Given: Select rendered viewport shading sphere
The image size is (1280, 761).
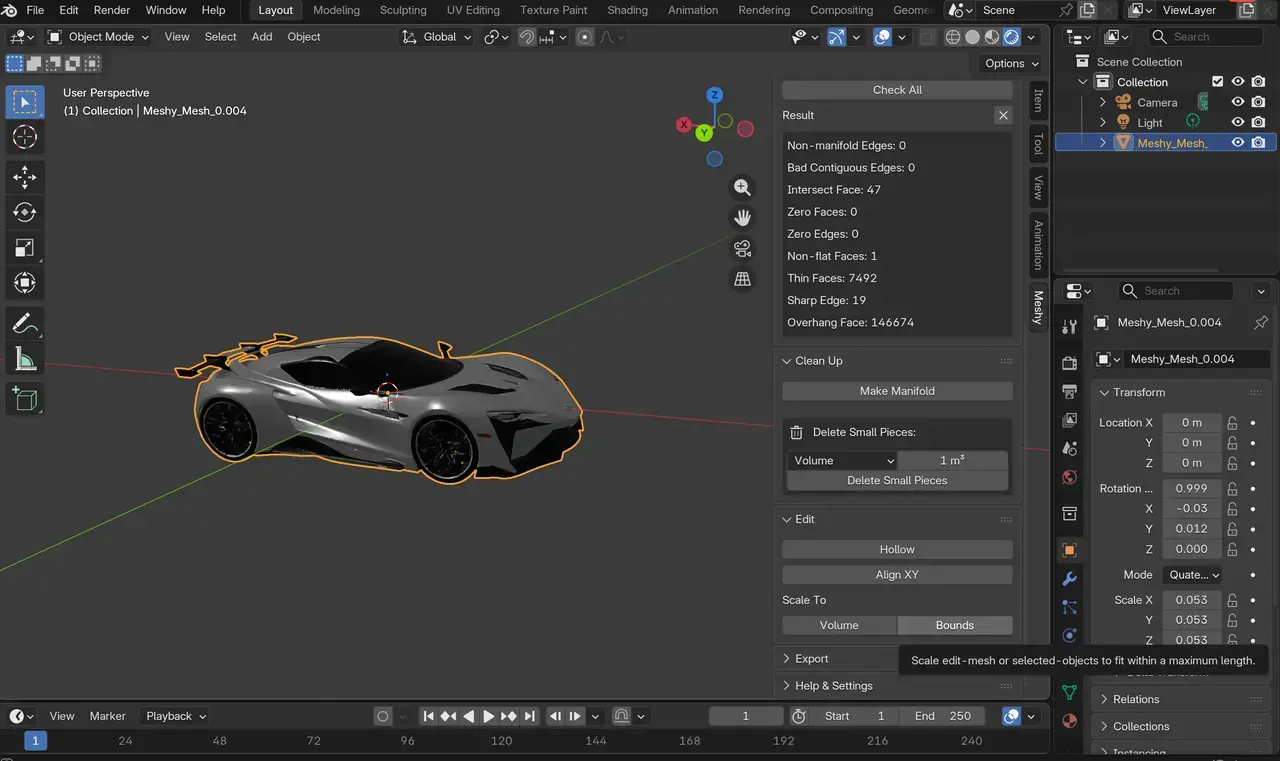Looking at the screenshot, I should [x=1011, y=37].
